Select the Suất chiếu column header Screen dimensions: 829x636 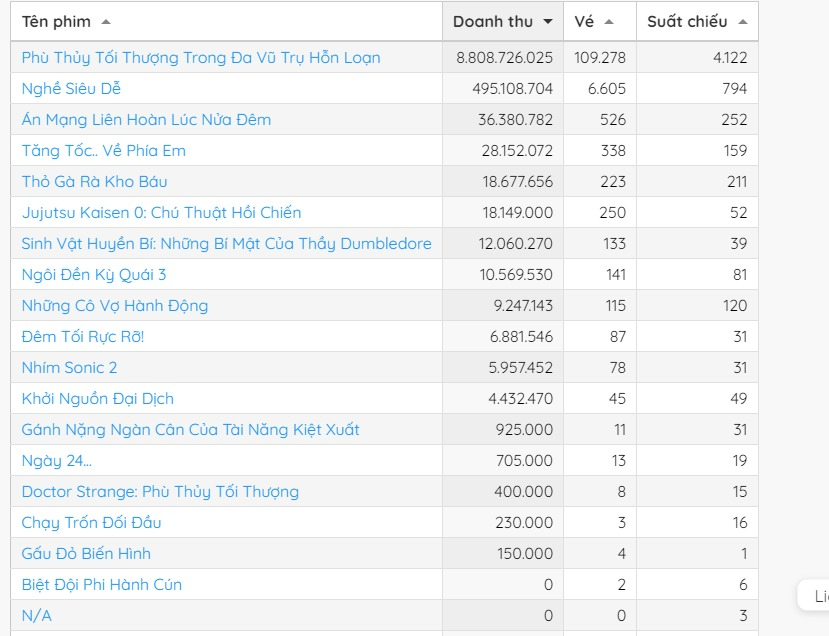click(697, 21)
